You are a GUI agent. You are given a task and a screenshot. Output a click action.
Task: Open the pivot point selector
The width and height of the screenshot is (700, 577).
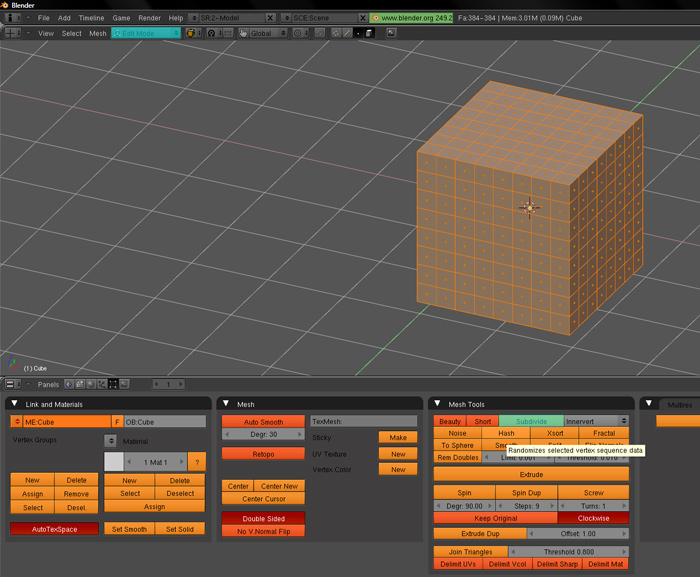214,33
